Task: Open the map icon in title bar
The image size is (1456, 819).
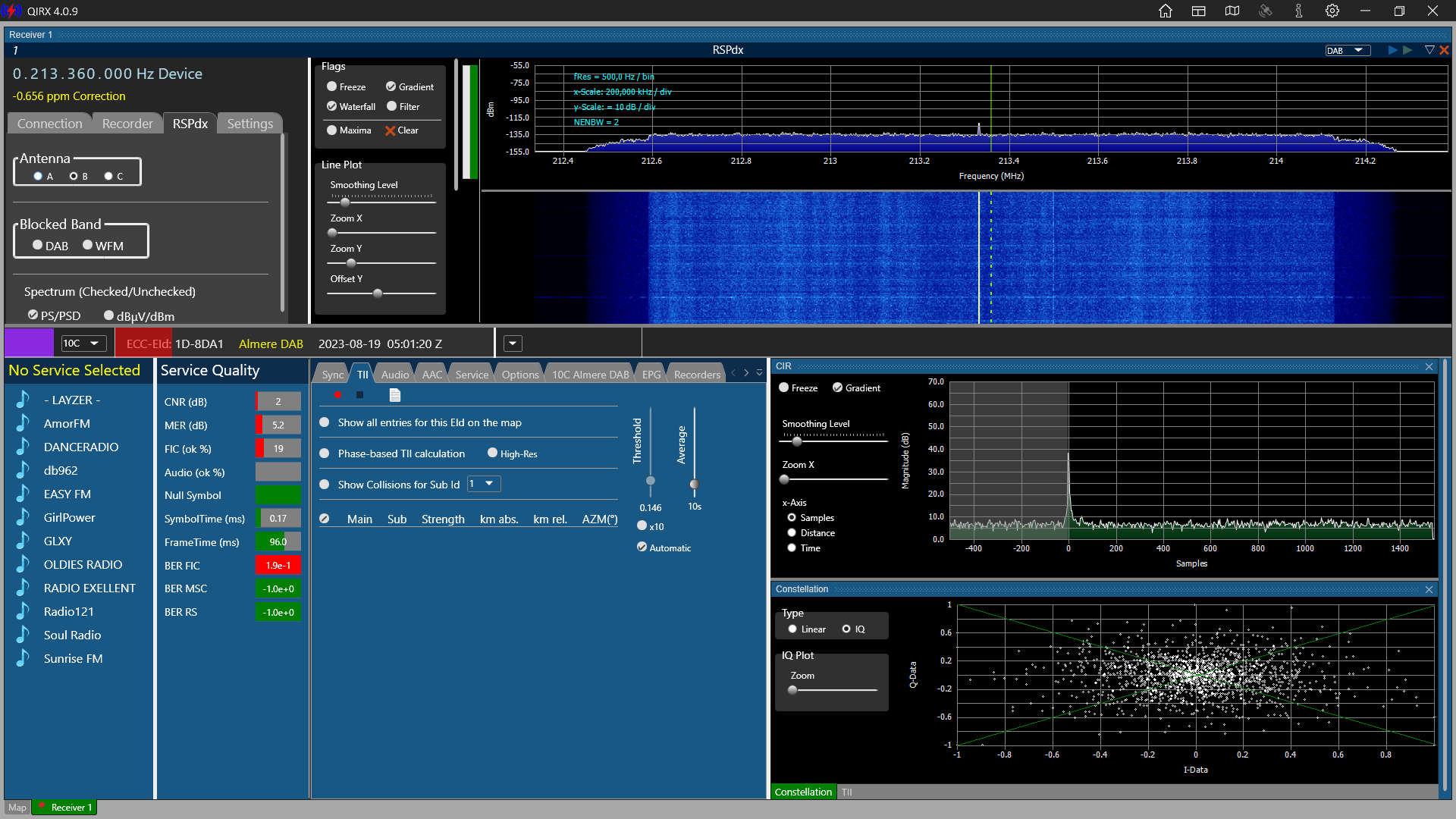Action: click(x=1232, y=11)
